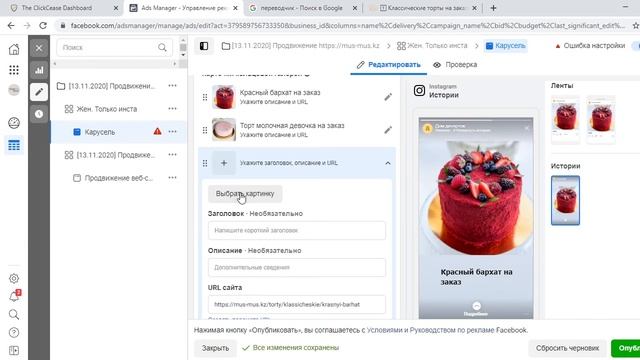Image resolution: width=640 pixels, height=360 pixels.
Task: Focus the Заголовок input field
Action: point(297,231)
